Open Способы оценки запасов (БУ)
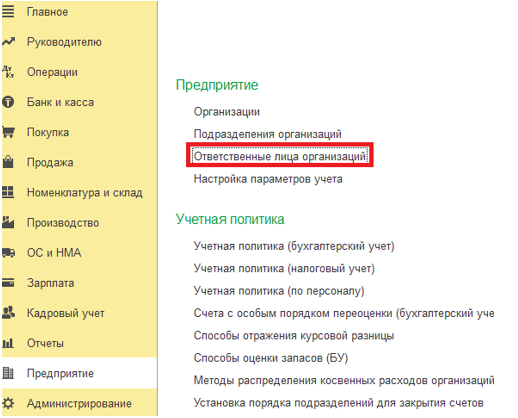Image resolution: width=518 pixels, height=418 pixels. pos(271,358)
